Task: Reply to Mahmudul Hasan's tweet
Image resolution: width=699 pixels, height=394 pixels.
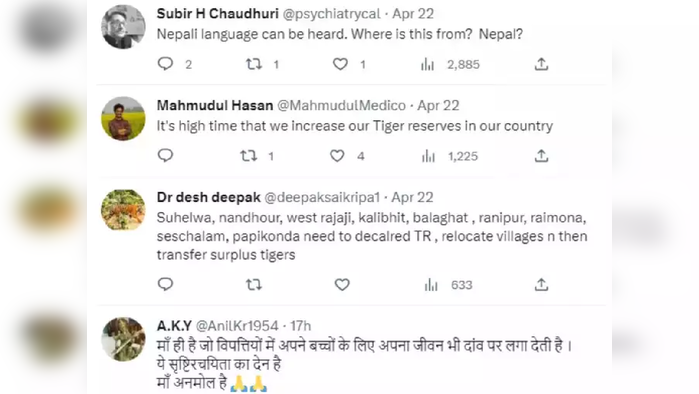Action: click(x=165, y=156)
